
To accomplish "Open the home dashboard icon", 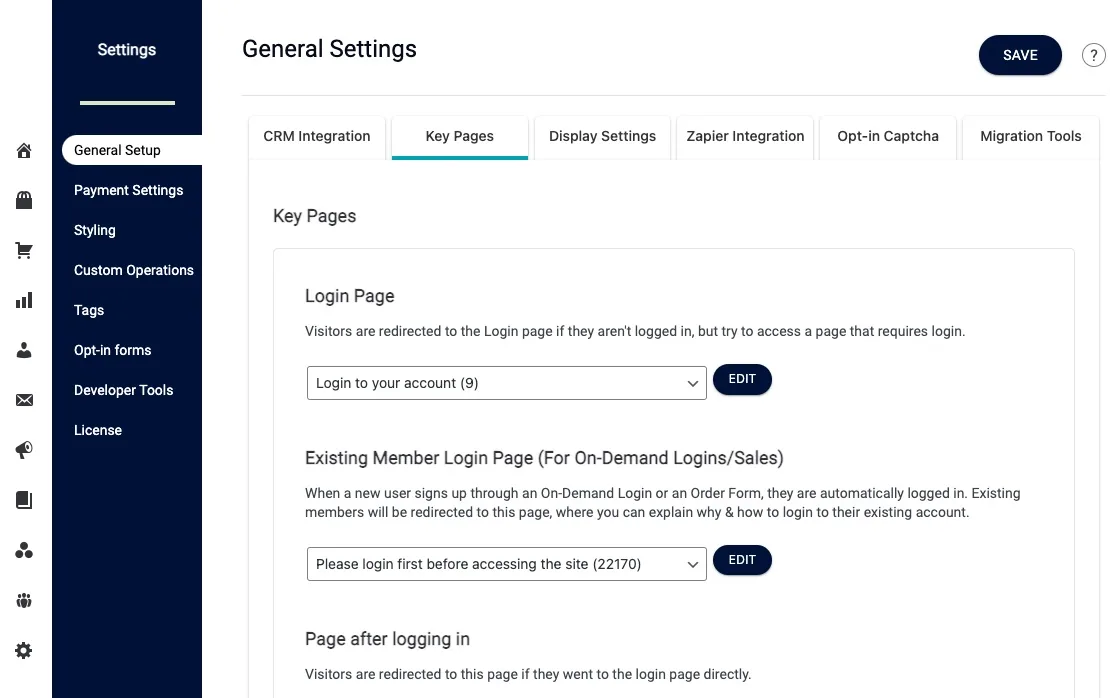I will (x=24, y=150).
